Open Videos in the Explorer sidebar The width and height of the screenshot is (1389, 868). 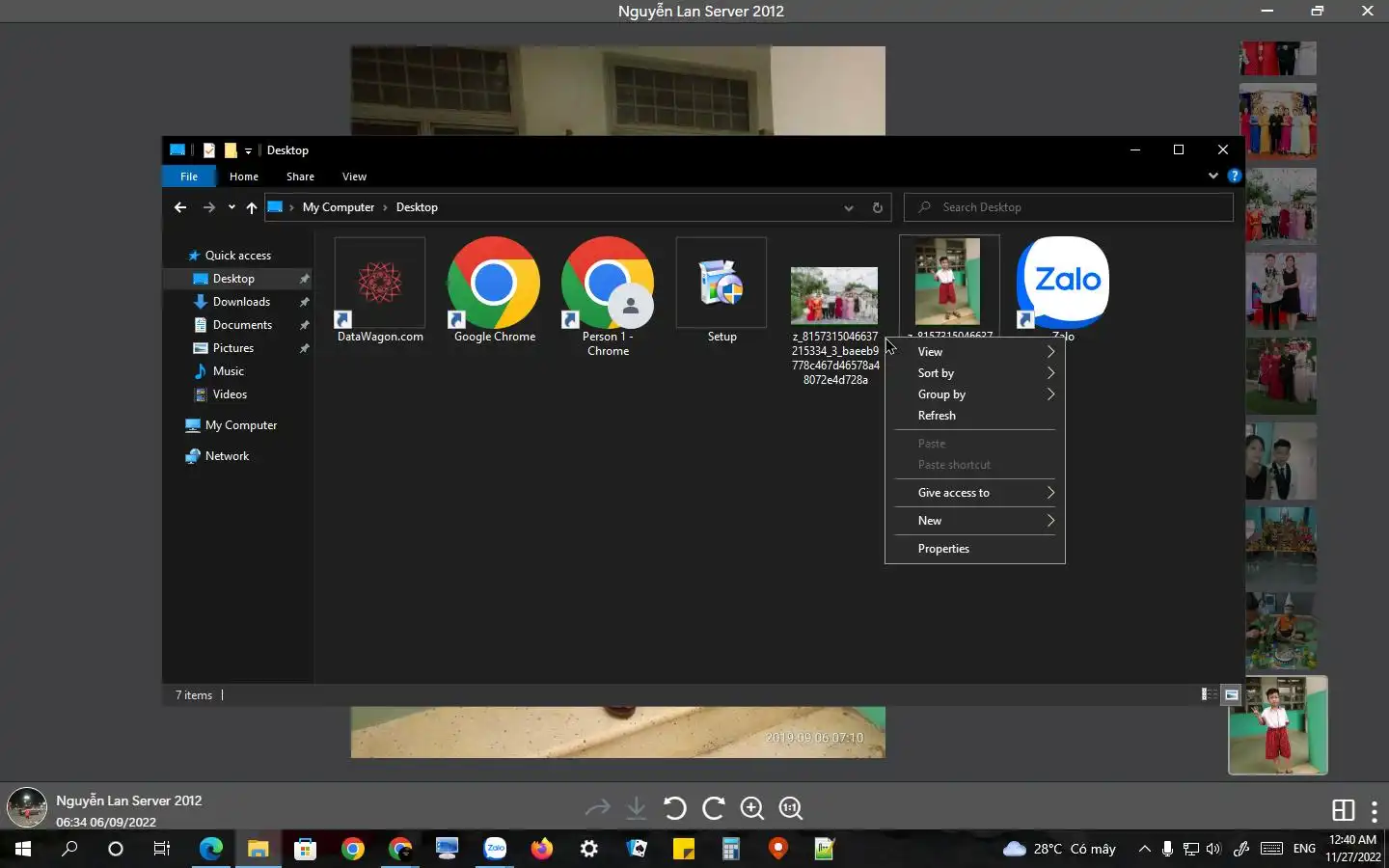230,394
